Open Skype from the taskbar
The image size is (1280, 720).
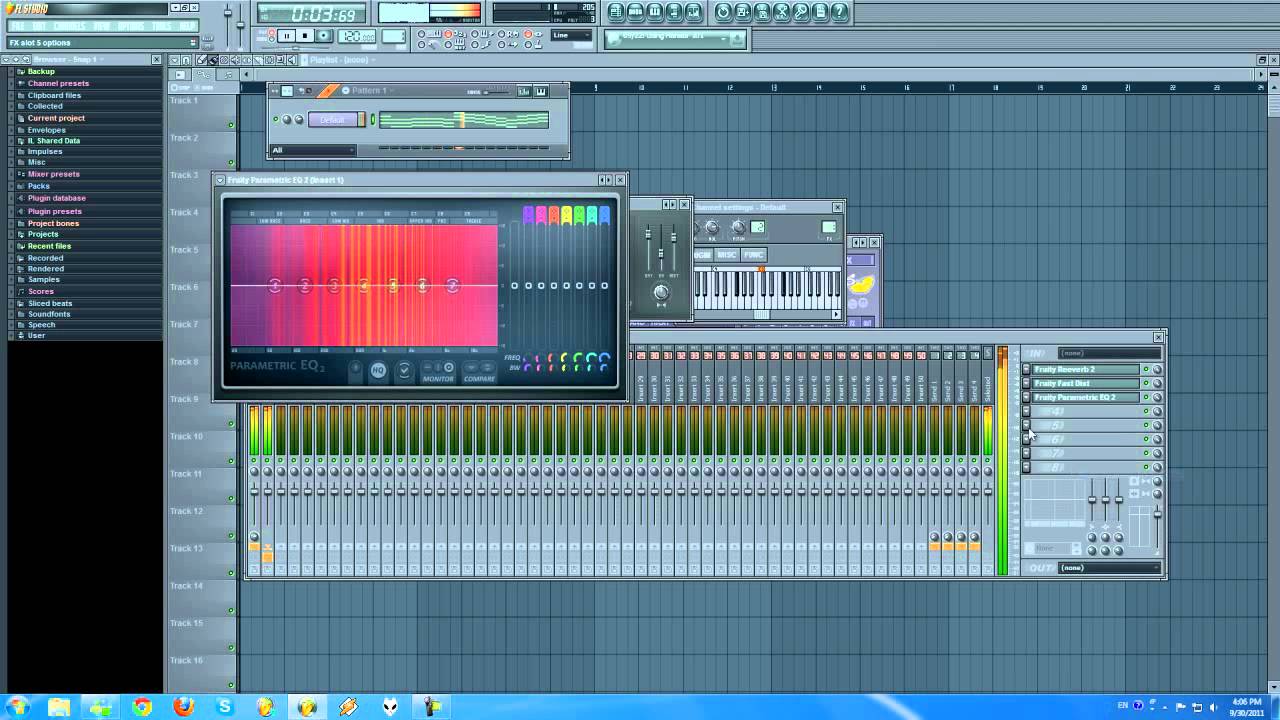point(224,707)
